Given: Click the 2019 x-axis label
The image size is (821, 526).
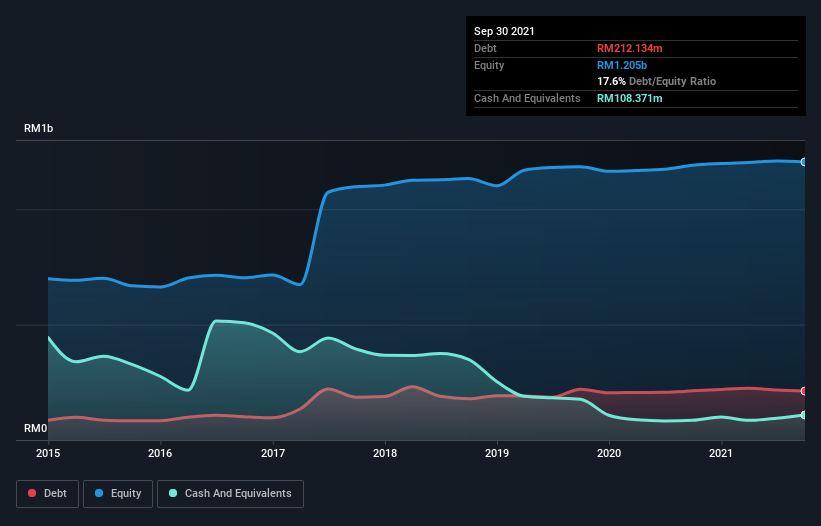Looking at the screenshot, I should (x=497, y=453).
